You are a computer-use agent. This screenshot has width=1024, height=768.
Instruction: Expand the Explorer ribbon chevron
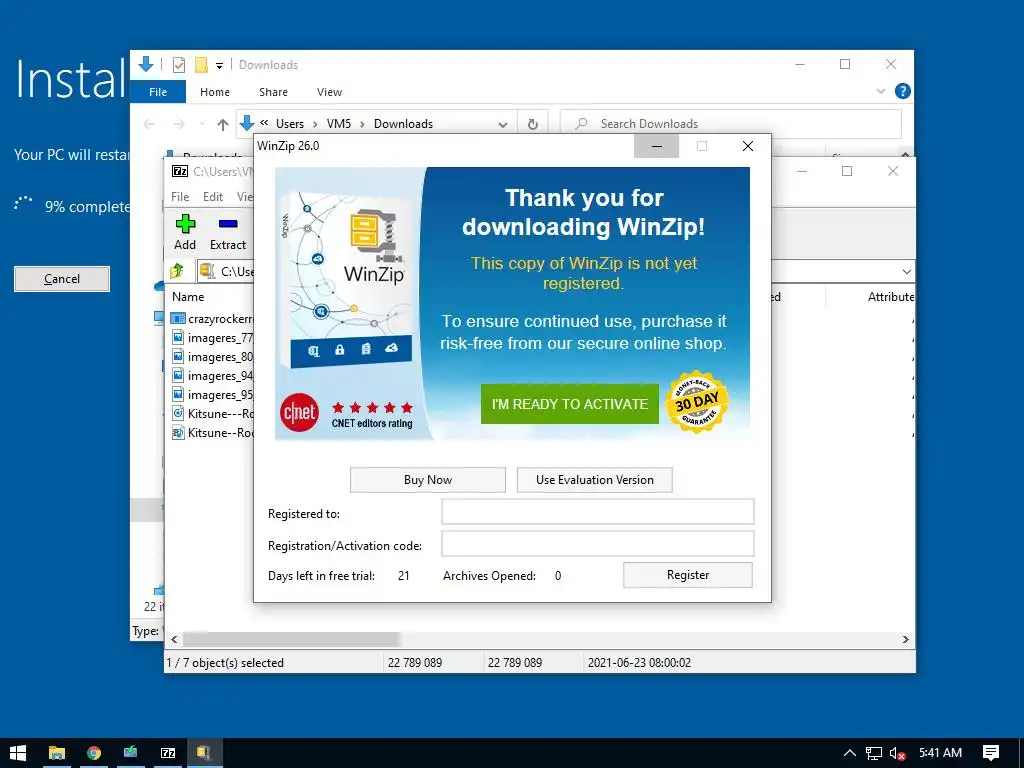(x=880, y=91)
